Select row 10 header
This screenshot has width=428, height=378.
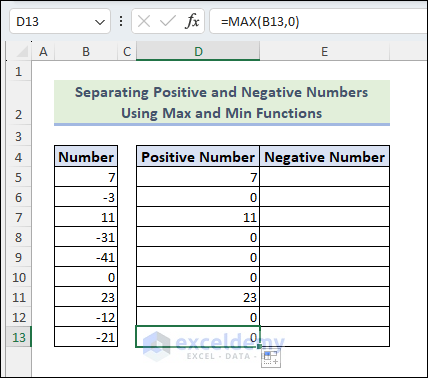(19, 277)
